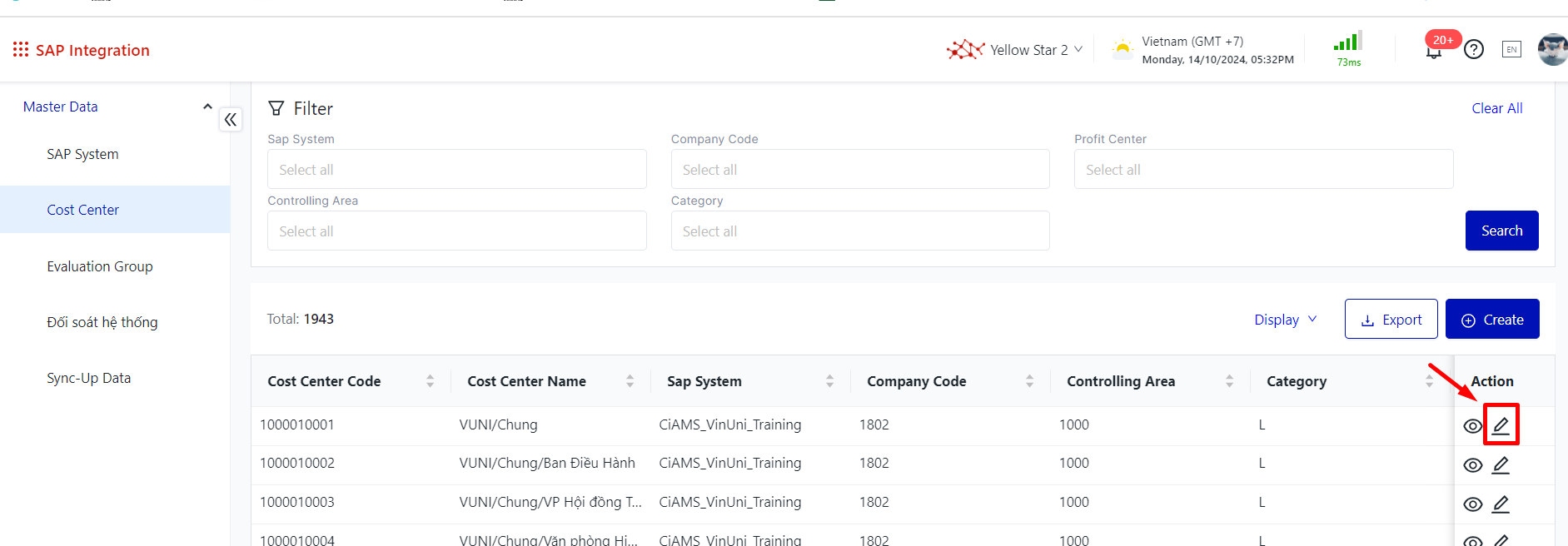
Task: Collapse the Master Data menu section
Action: (x=207, y=107)
